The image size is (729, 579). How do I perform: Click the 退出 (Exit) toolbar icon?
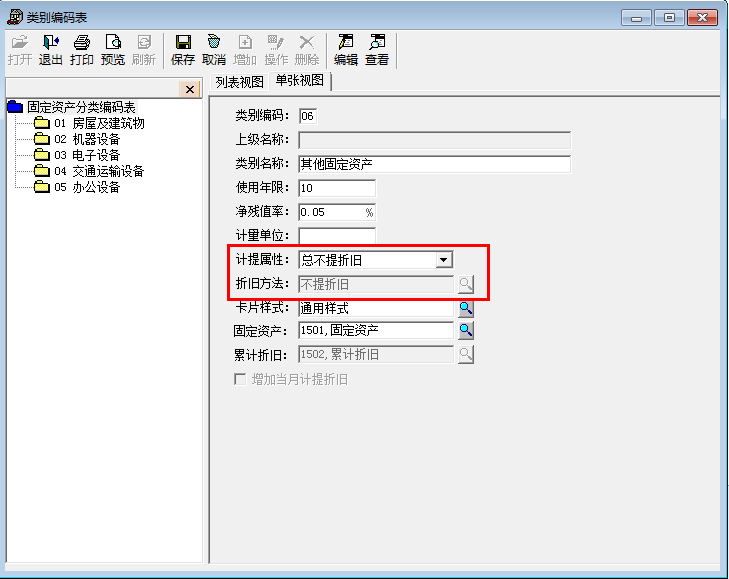51,50
